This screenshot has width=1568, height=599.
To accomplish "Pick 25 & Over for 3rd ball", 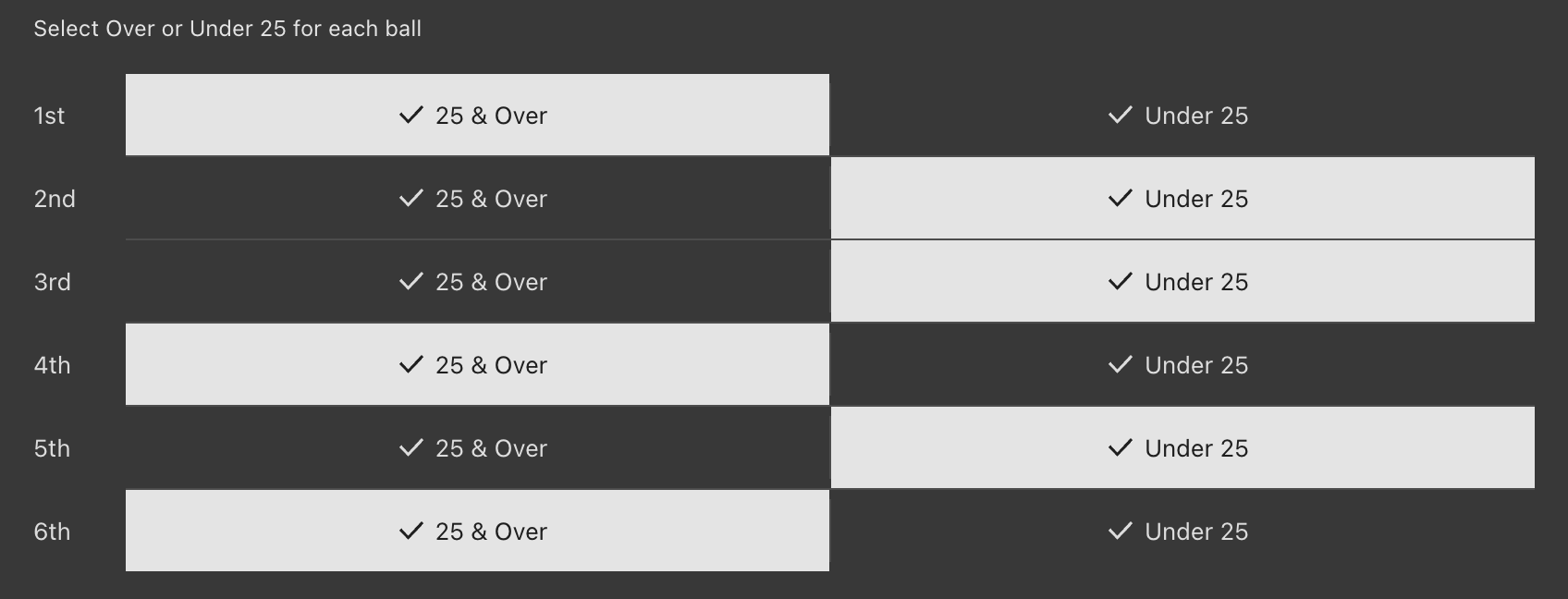I will tap(477, 282).
